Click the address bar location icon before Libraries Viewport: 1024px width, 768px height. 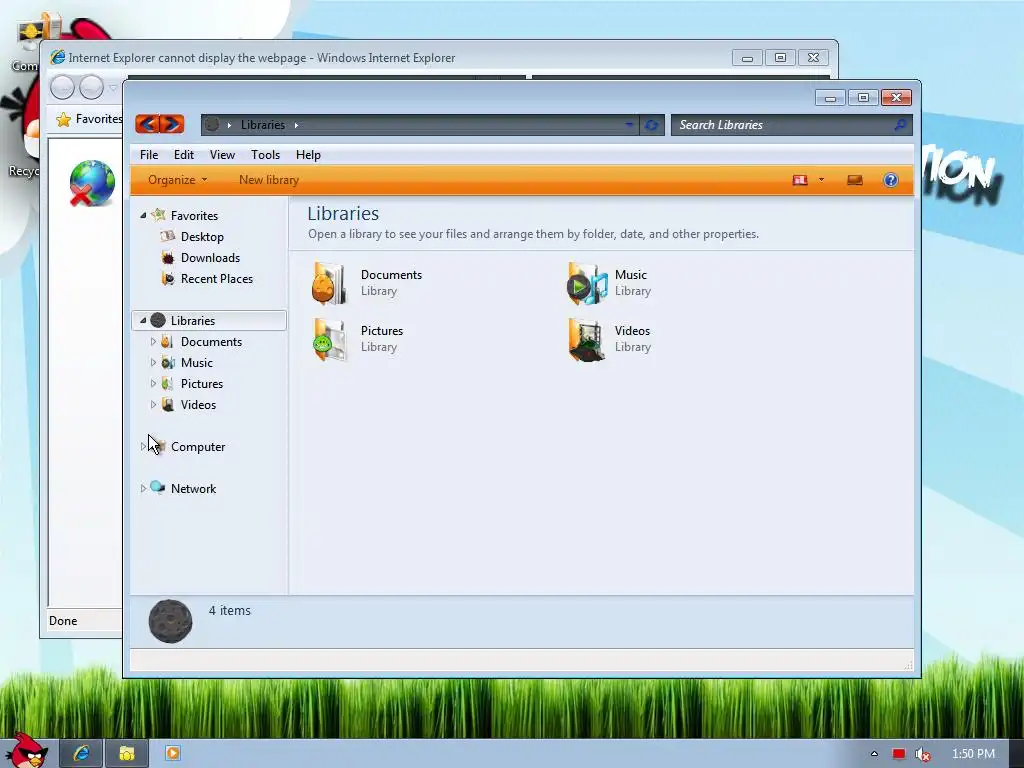point(212,125)
